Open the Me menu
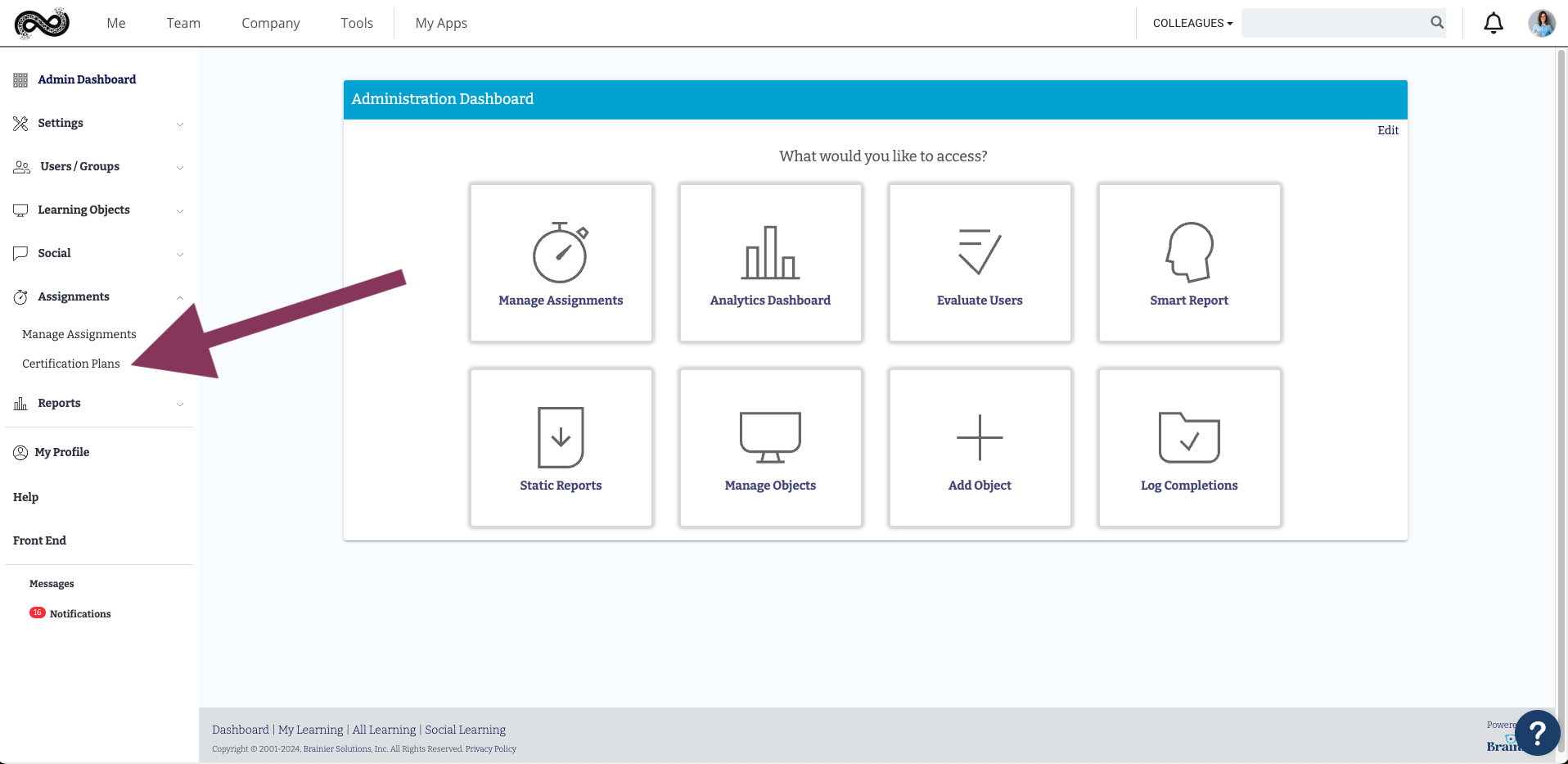The height and width of the screenshot is (764, 1568). click(x=116, y=23)
